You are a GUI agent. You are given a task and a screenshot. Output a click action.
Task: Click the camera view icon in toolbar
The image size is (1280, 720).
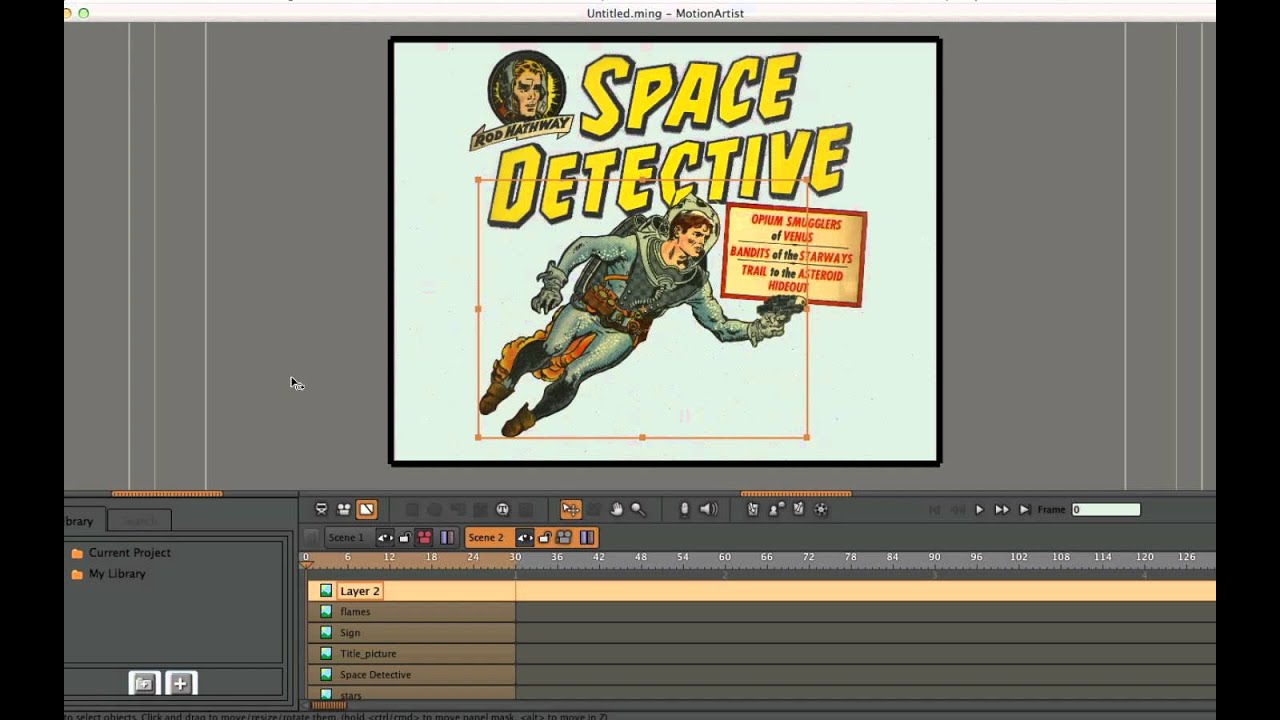point(343,510)
